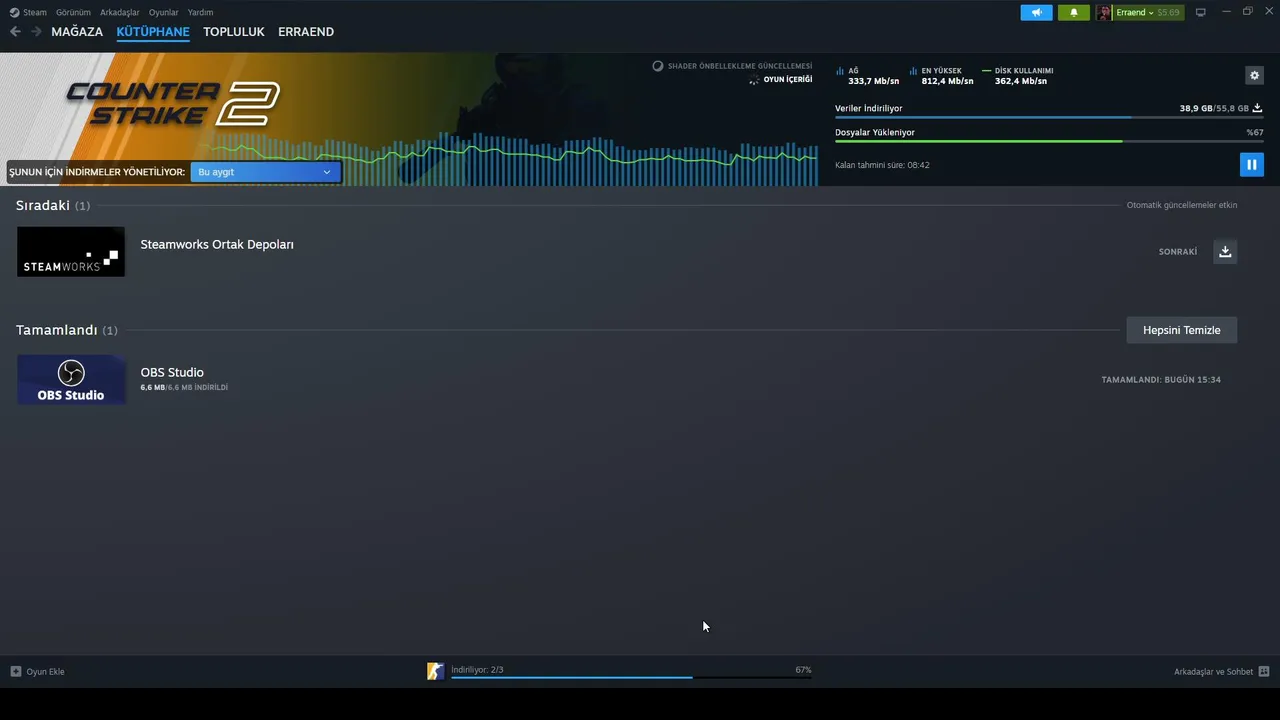
Task: Click the OBS Studio thumbnail
Action: click(71, 380)
